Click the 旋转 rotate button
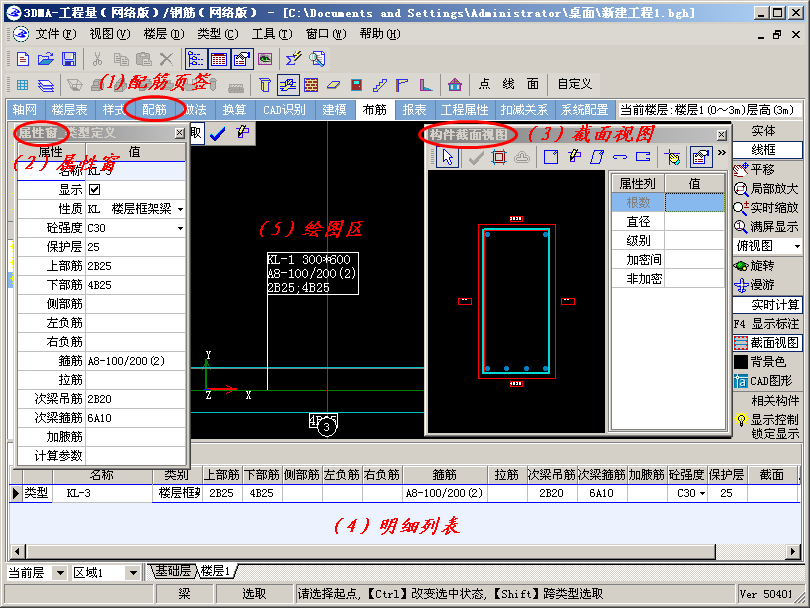The image size is (810, 608). (x=755, y=266)
